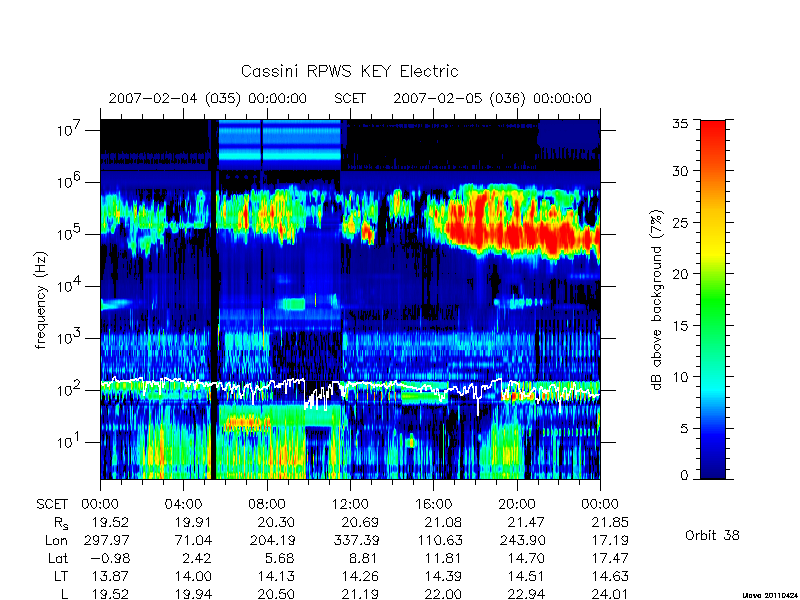The width and height of the screenshot is (800, 600).
Task: Click the LT value '14.26'
Action: click(x=360, y=576)
